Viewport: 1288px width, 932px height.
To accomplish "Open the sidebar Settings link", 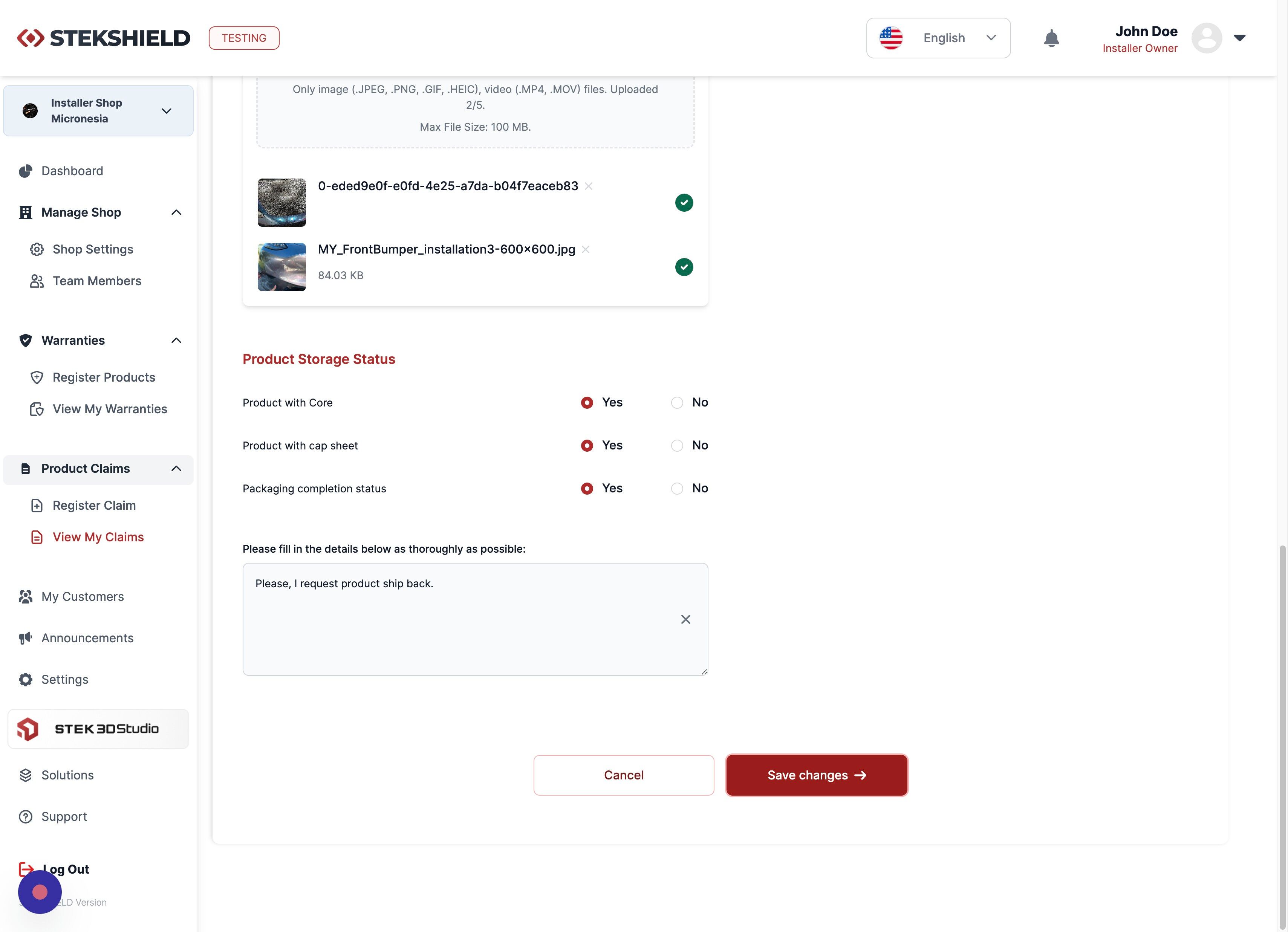I will pos(65,680).
